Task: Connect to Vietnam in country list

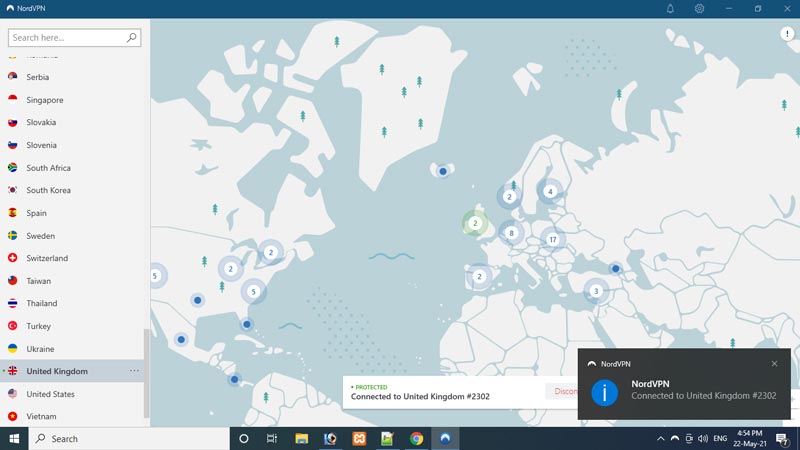Action: (x=41, y=416)
